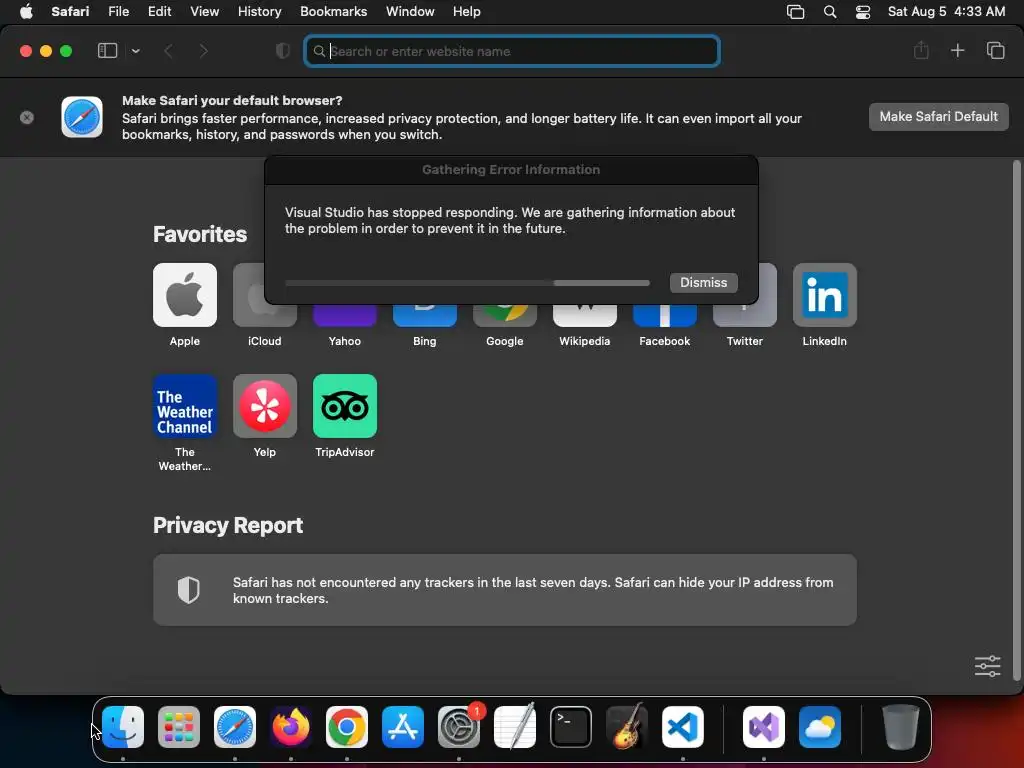This screenshot has height=768, width=1024.
Task: Click the error gathering progress bar
Action: pyautogui.click(x=468, y=283)
